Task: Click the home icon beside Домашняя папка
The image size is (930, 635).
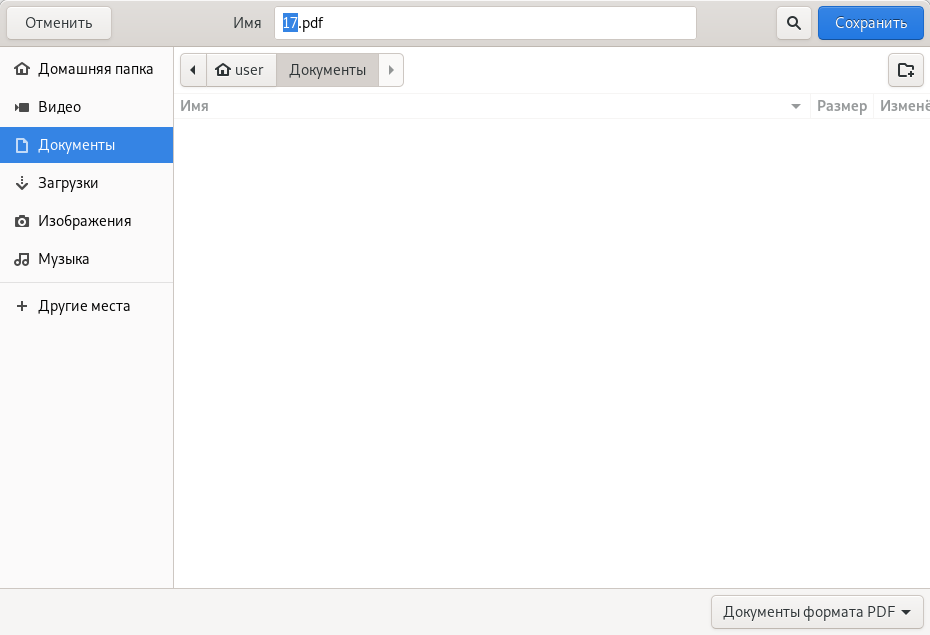Action: pyautogui.click(x=22, y=69)
